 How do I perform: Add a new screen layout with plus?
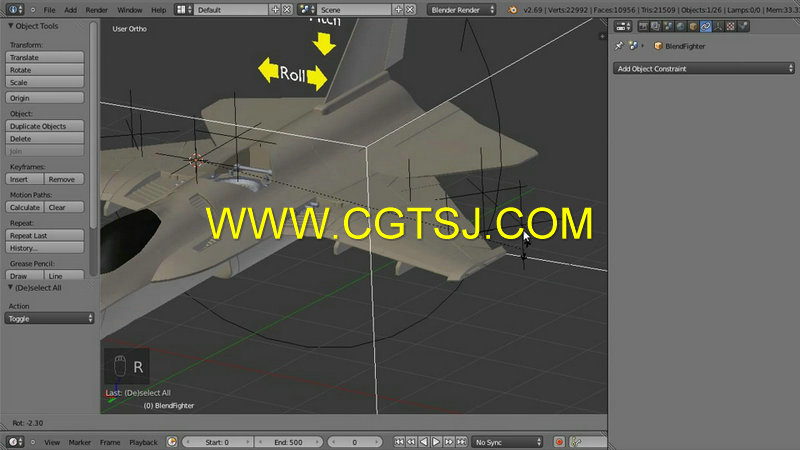[x=275, y=10]
